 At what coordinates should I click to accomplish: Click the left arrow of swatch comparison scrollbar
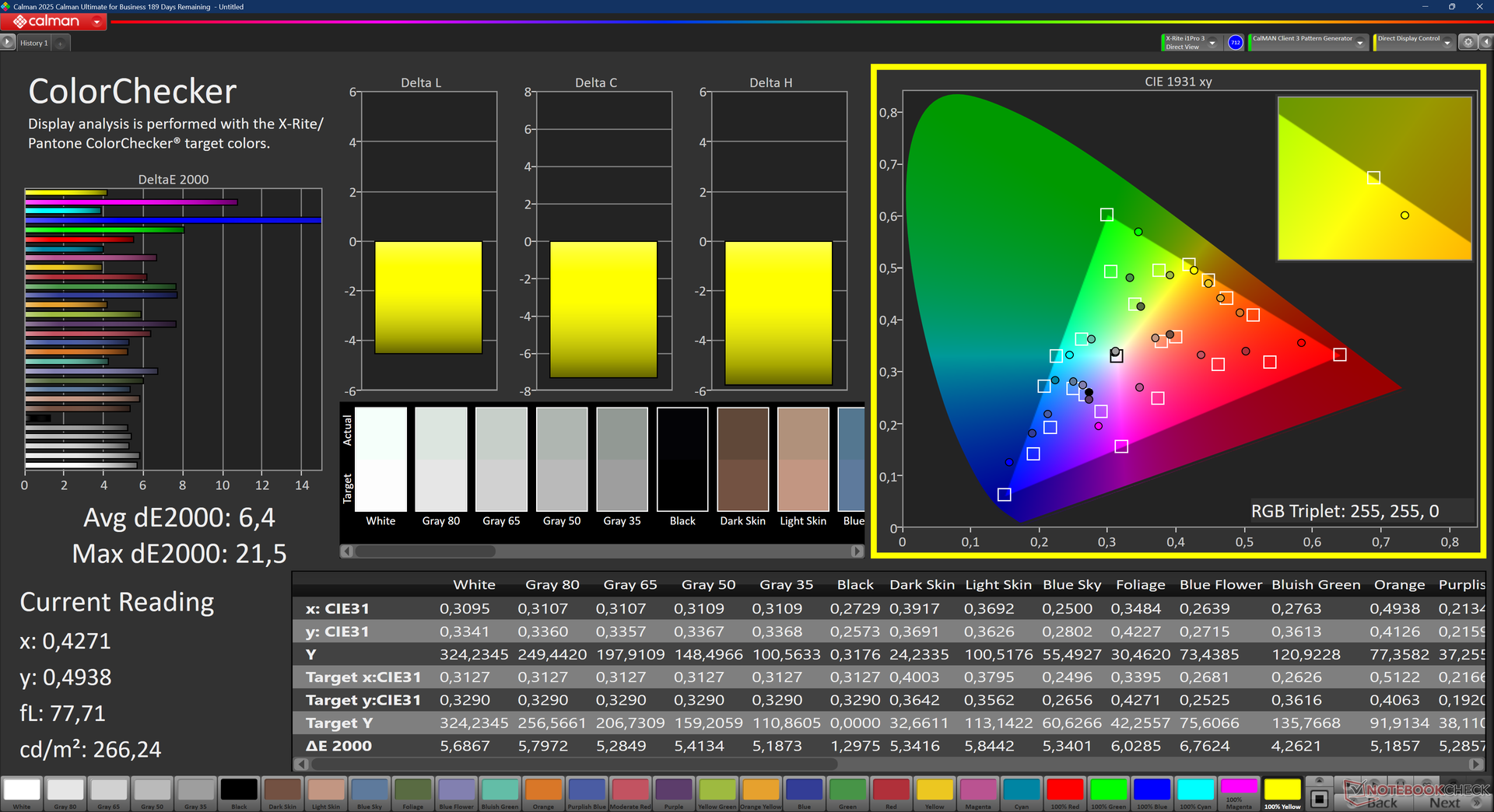point(347,551)
